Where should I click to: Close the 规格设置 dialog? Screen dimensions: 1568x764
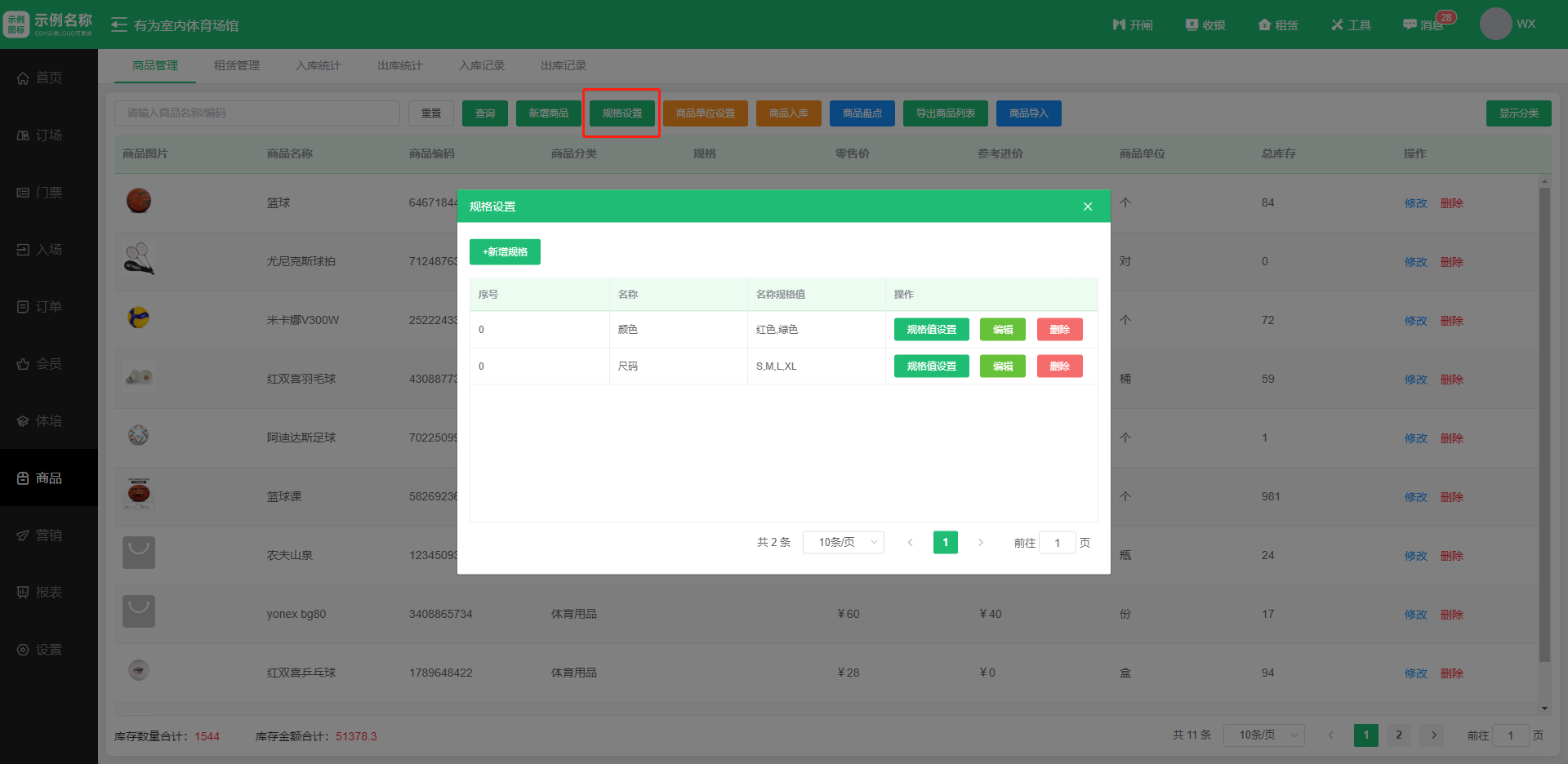1088,207
